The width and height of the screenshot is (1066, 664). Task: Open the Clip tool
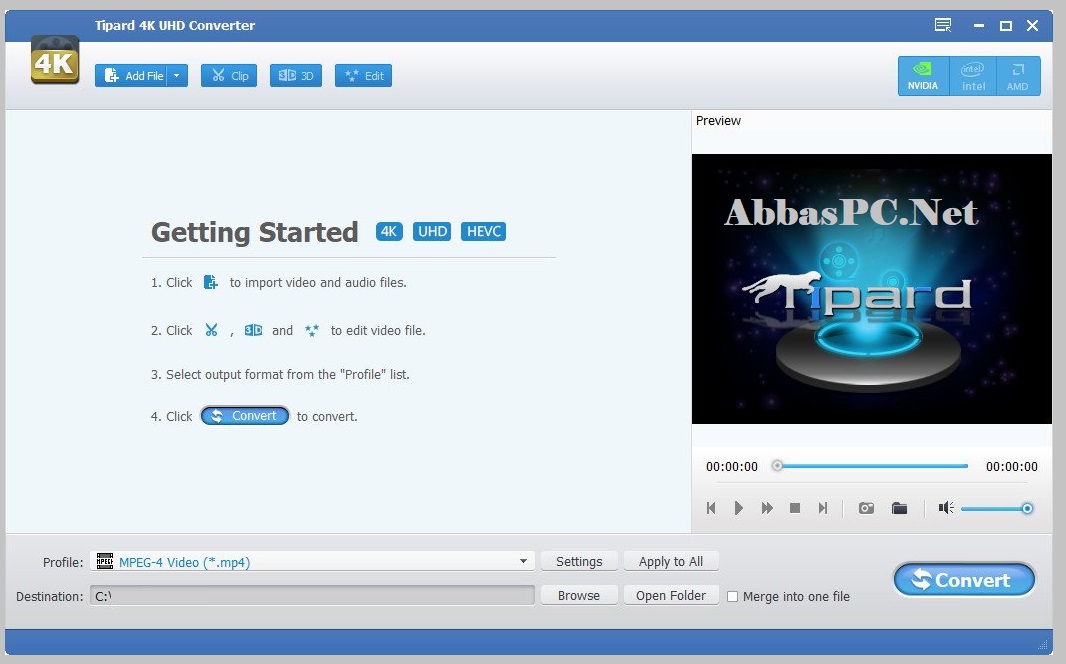coord(229,75)
